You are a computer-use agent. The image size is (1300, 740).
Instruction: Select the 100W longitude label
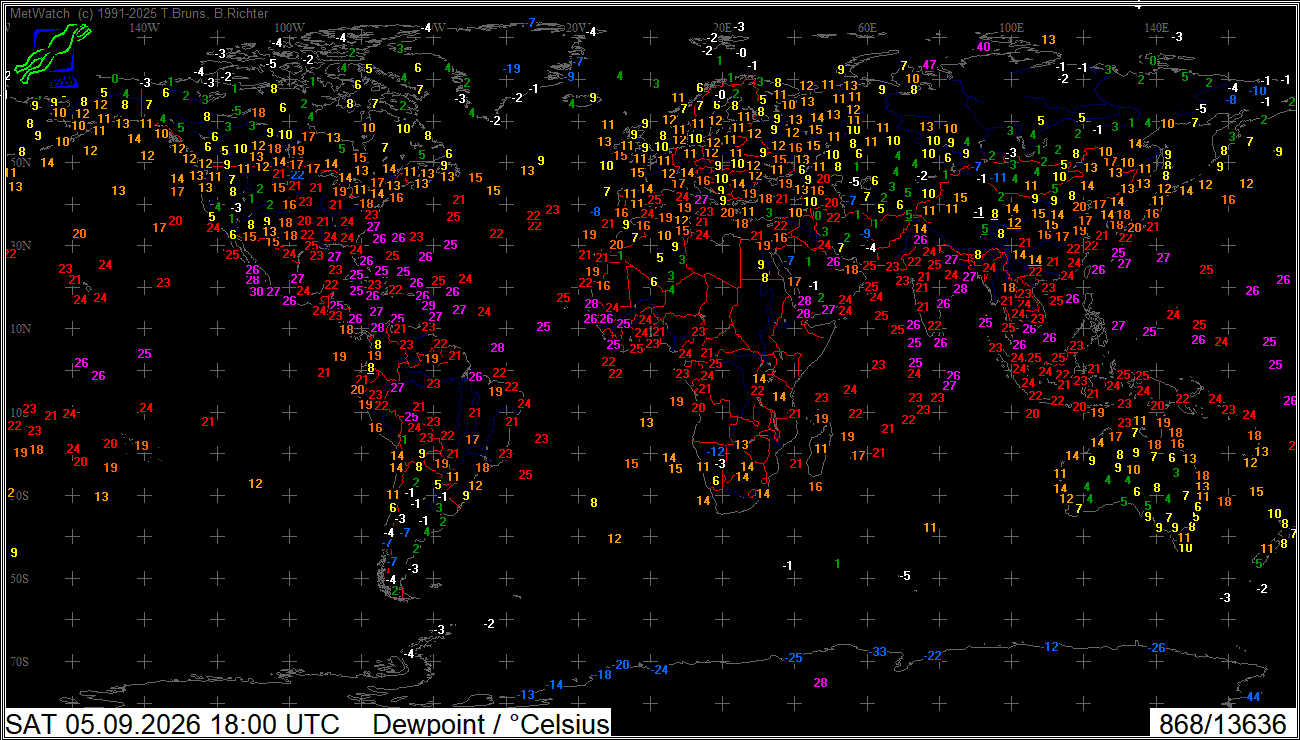click(x=289, y=28)
